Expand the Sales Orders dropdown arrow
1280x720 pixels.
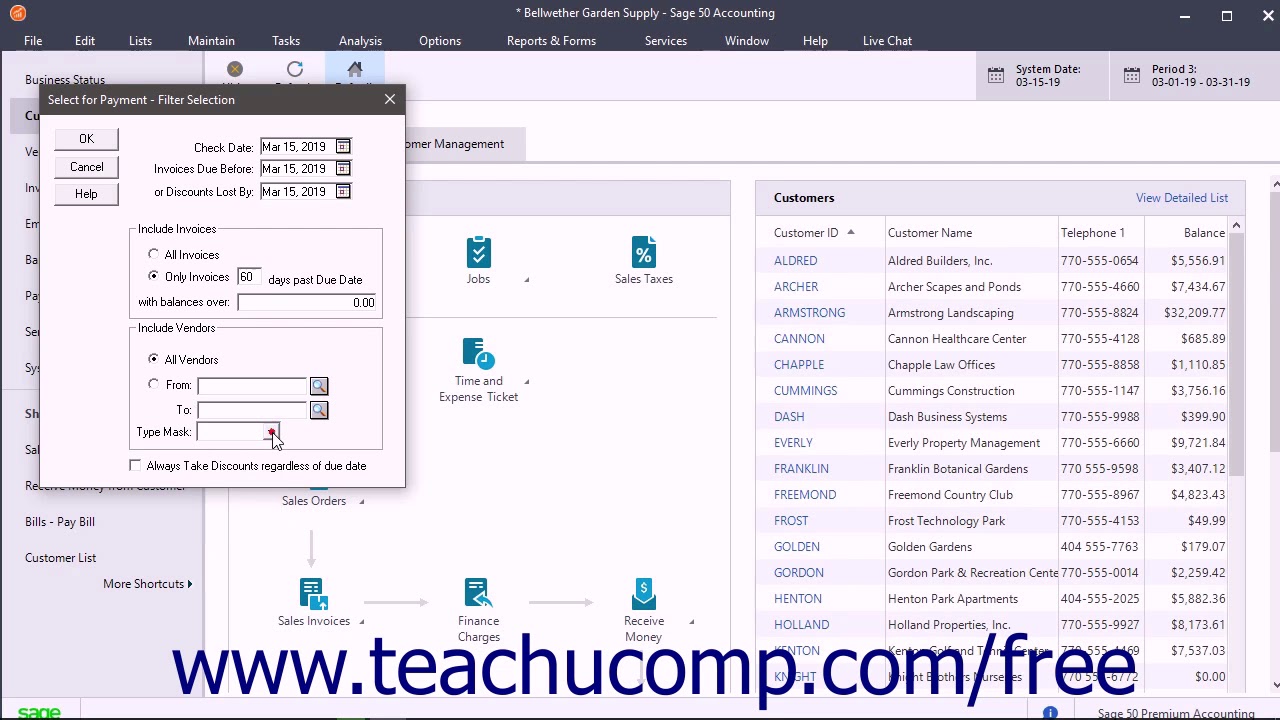(361, 501)
